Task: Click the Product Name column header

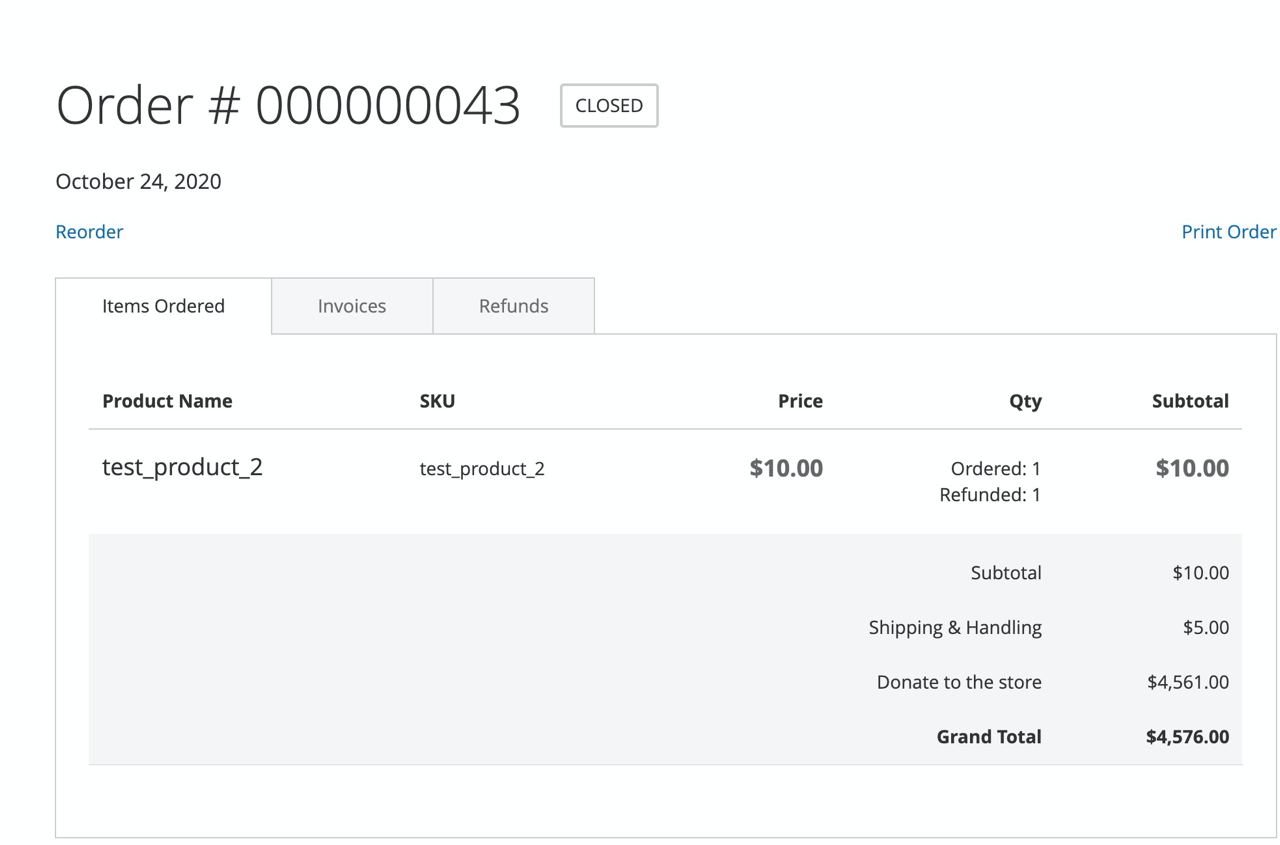Action: (167, 401)
